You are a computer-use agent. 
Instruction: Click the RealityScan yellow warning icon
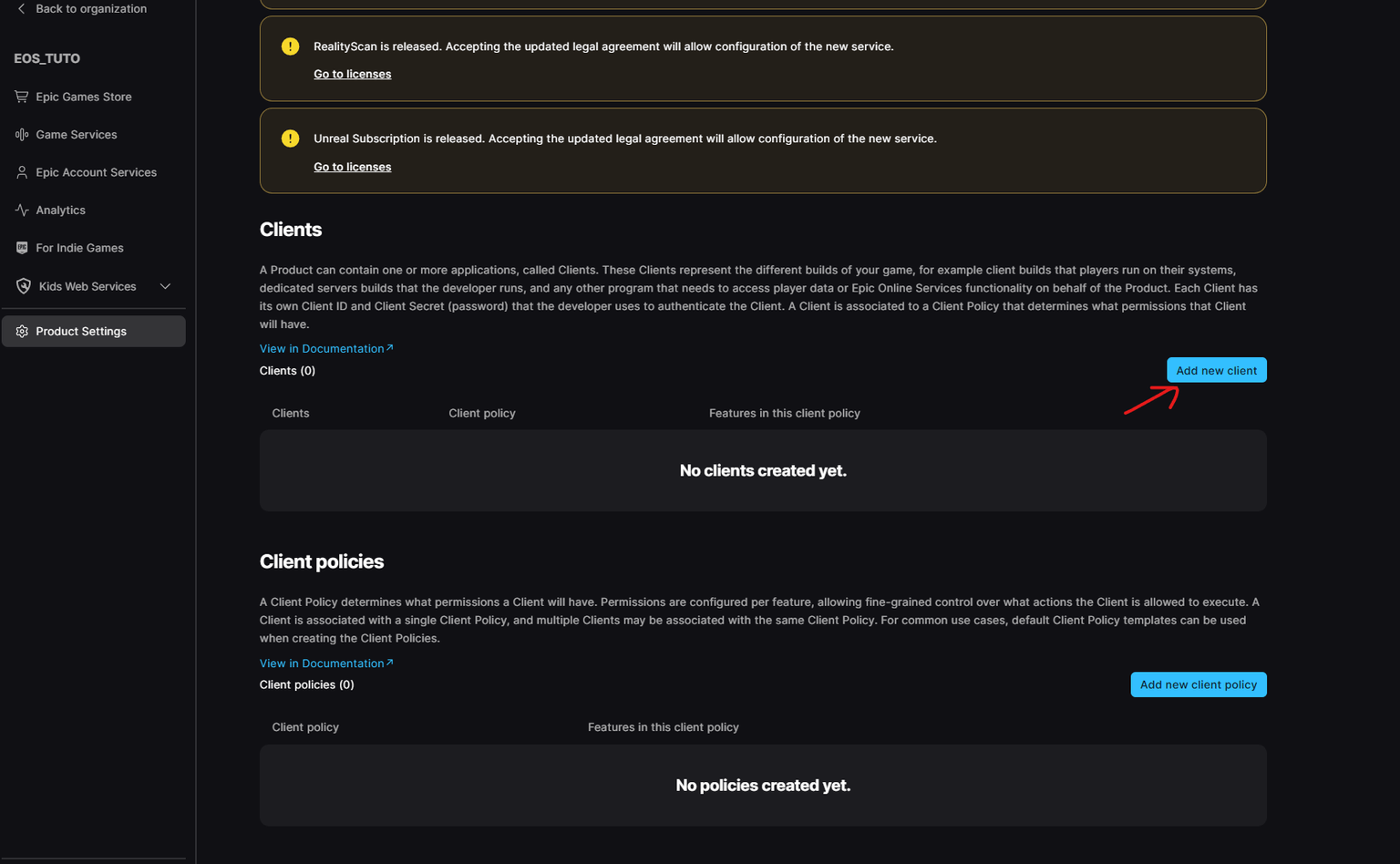(290, 46)
